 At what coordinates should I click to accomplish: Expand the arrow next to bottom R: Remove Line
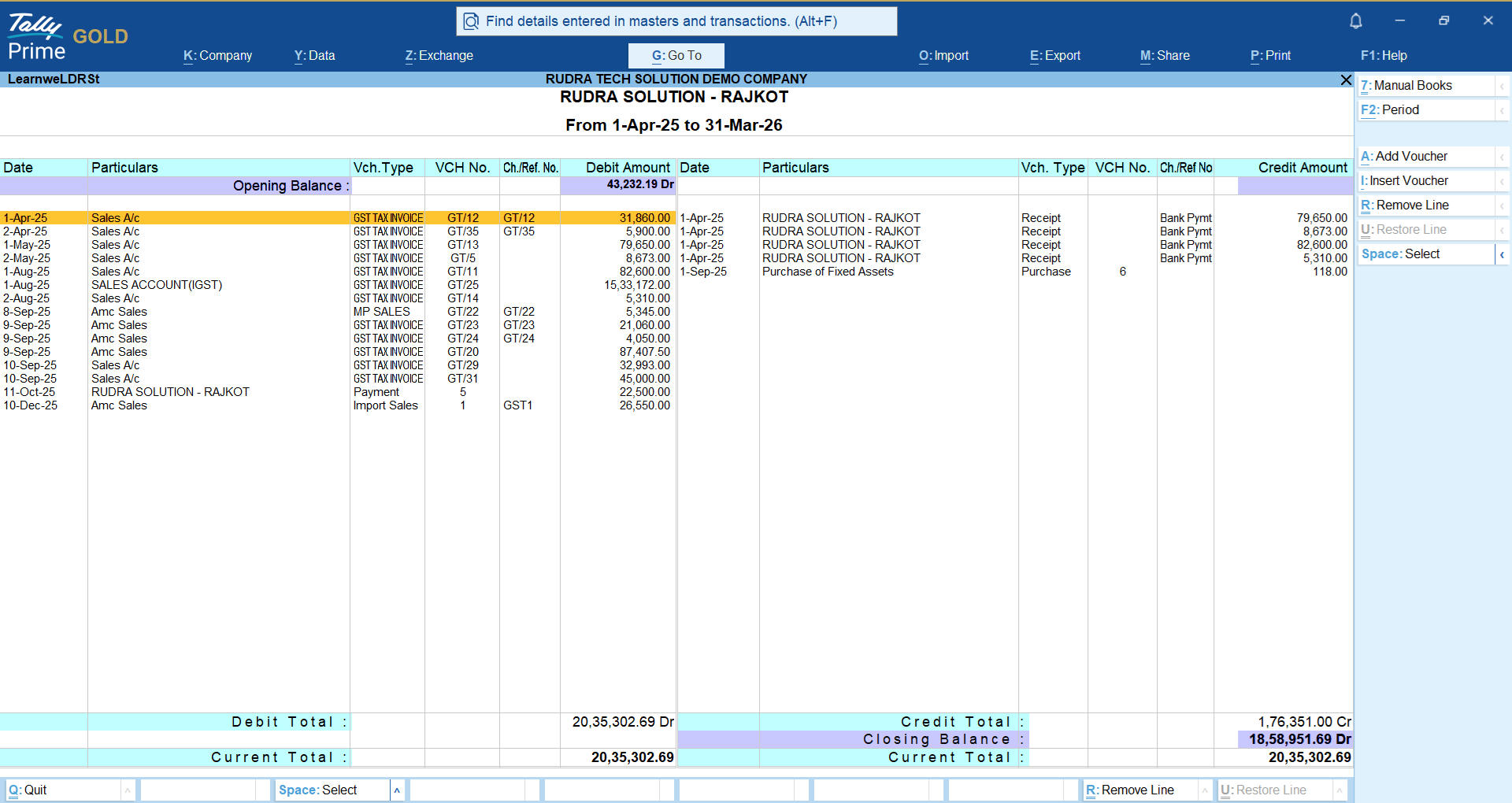1205,790
